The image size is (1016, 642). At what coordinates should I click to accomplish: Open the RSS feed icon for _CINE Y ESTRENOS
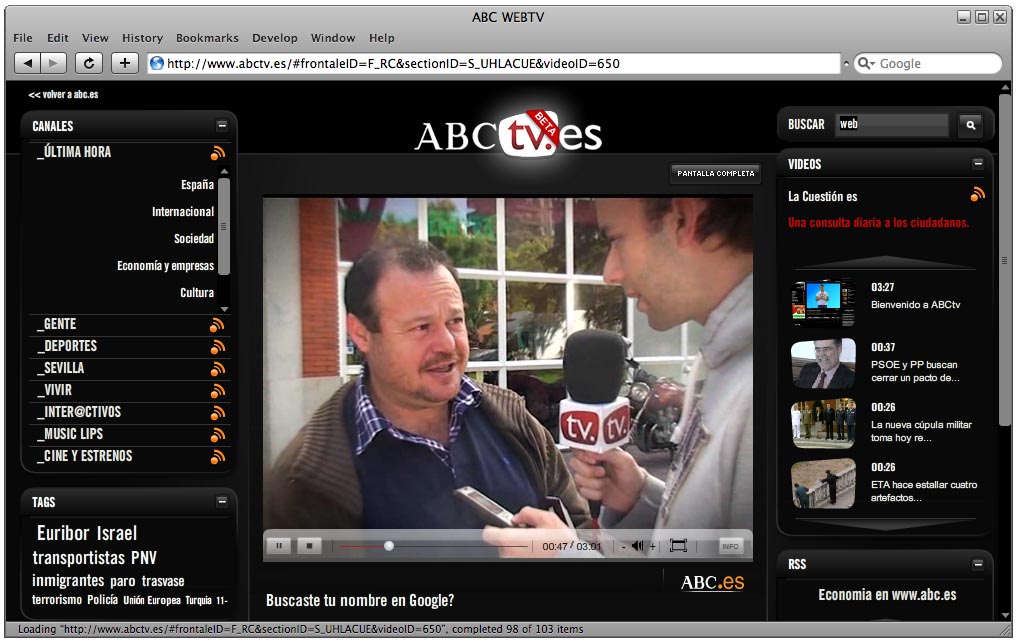(218, 457)
